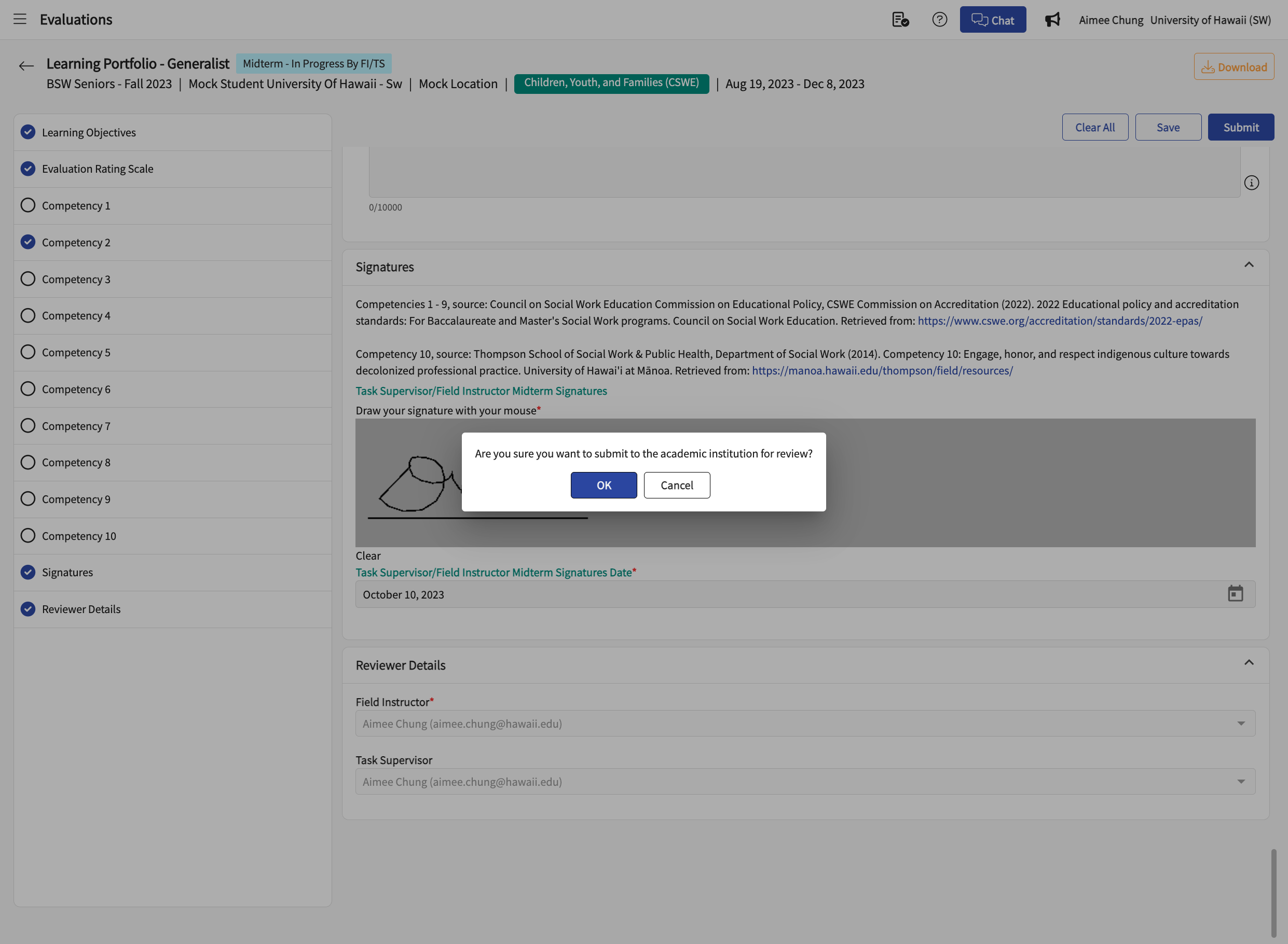Confirm submission with OK
The height and width of the screenshot is (944, 1288).
[604, 485]
